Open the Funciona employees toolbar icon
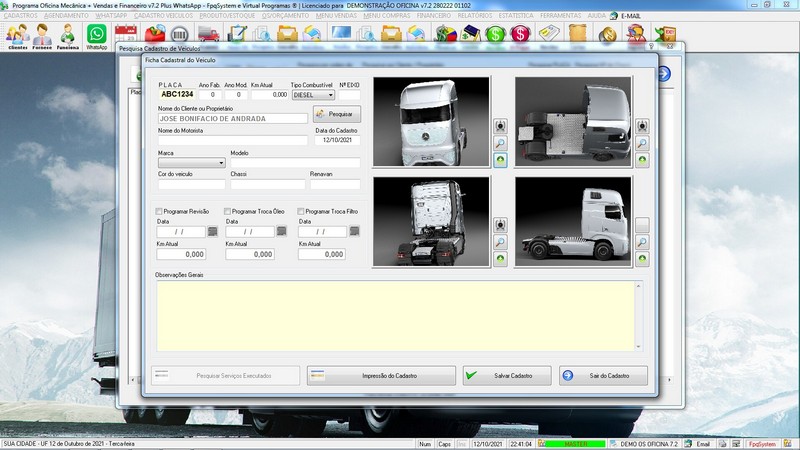The width and height of the screenshot is (800, 450). coord(67,35)
